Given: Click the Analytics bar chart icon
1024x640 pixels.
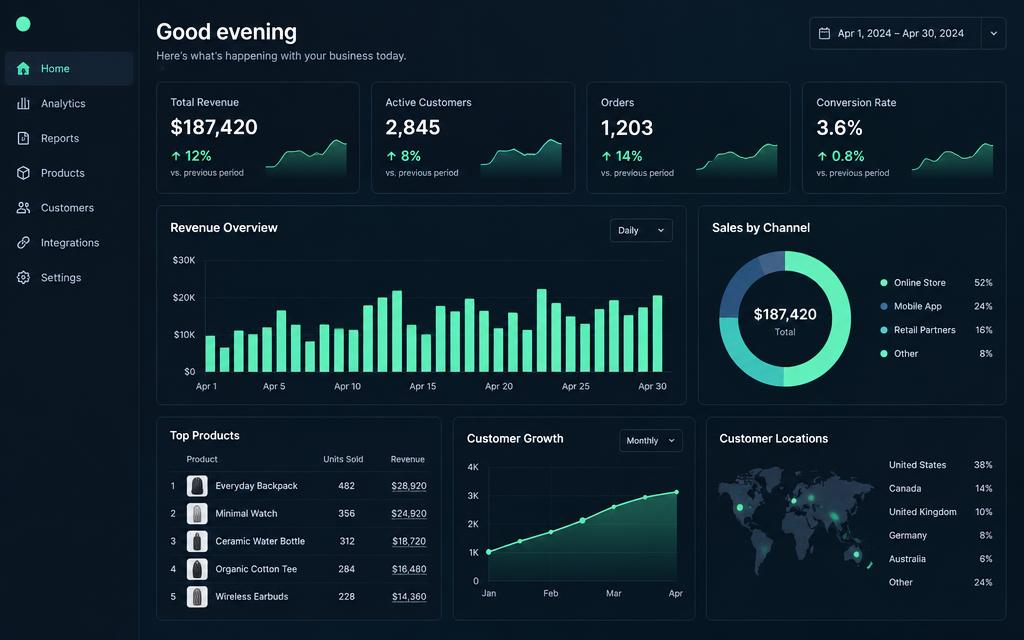Looking at the screenshot, I should pos(23,103).
